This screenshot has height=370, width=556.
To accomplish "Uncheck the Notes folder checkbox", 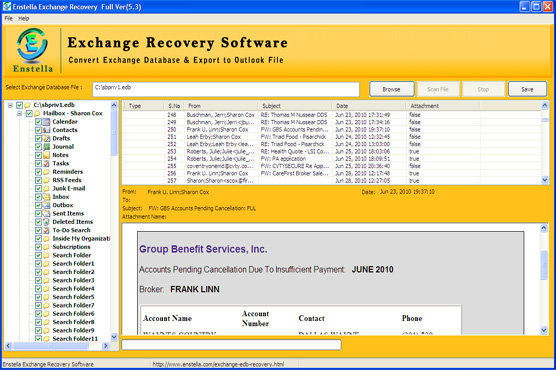I will coord(38,155).
